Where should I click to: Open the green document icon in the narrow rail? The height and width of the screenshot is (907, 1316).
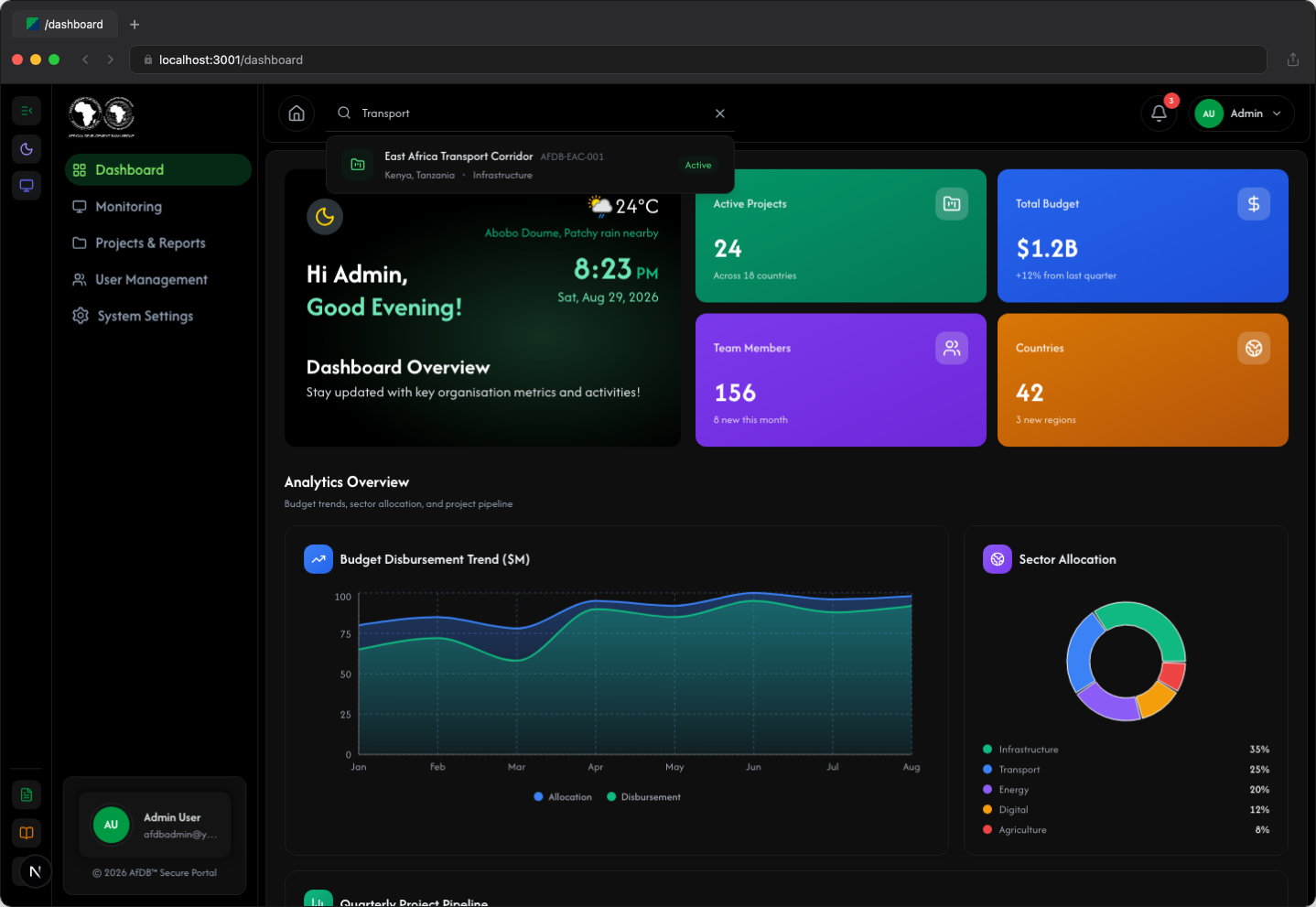coord(27,794)
